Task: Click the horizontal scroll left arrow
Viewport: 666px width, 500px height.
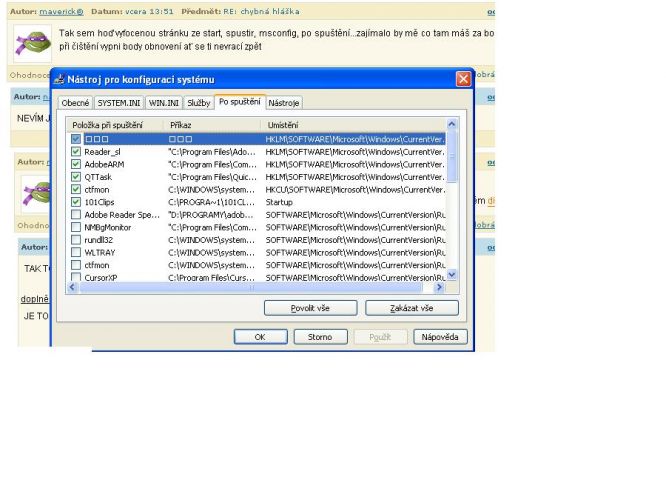Action: click(72, 287)
